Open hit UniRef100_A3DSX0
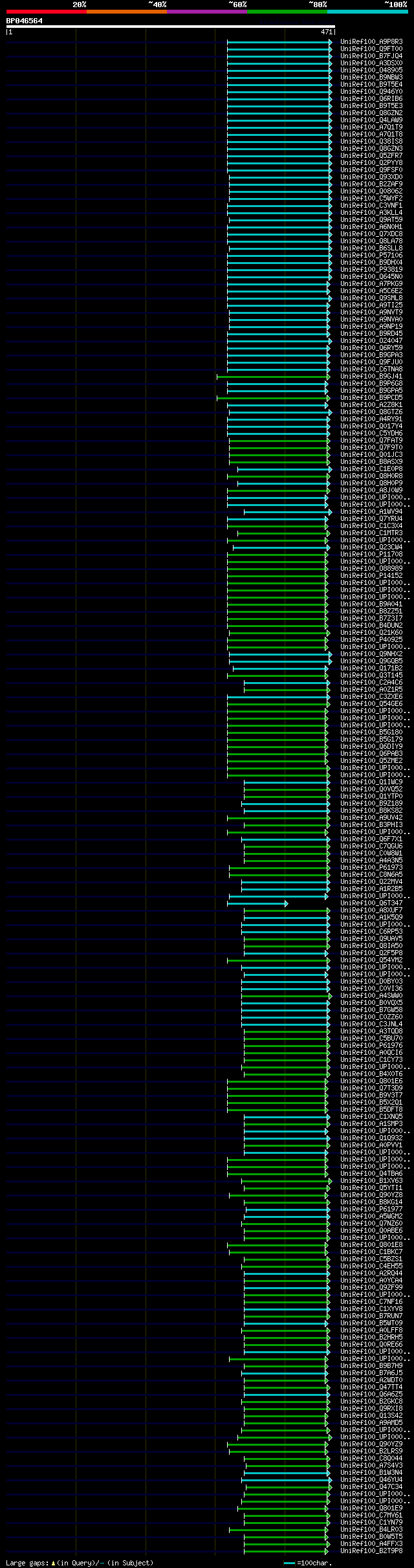Screen dimensions: 414x1568 point(371,63)
